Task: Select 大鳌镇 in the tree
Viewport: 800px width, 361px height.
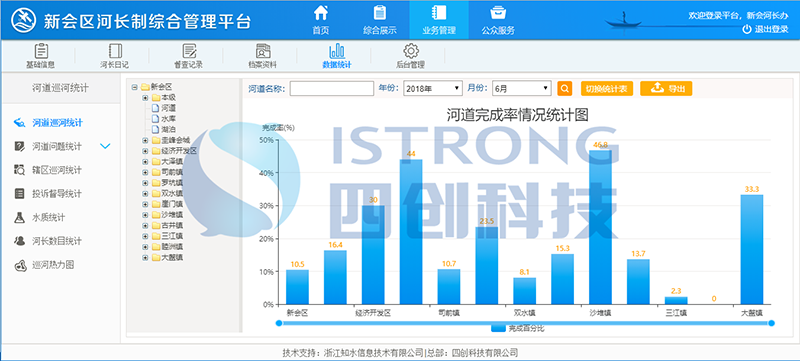Action: coord(172,257)
